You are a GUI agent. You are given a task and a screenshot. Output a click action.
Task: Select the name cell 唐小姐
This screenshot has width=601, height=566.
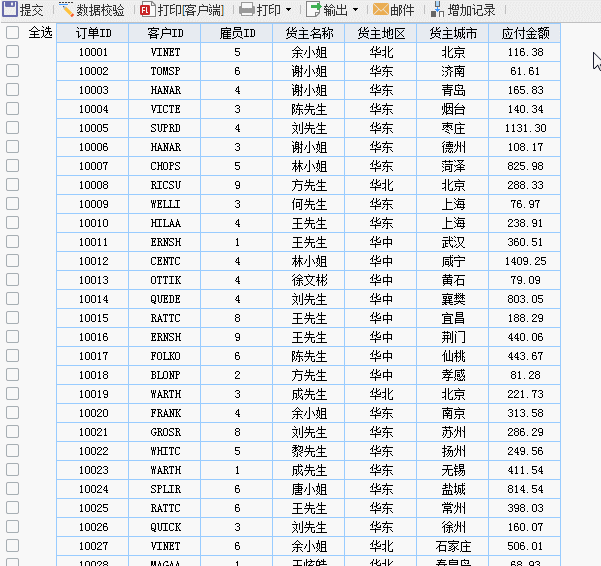309,489
